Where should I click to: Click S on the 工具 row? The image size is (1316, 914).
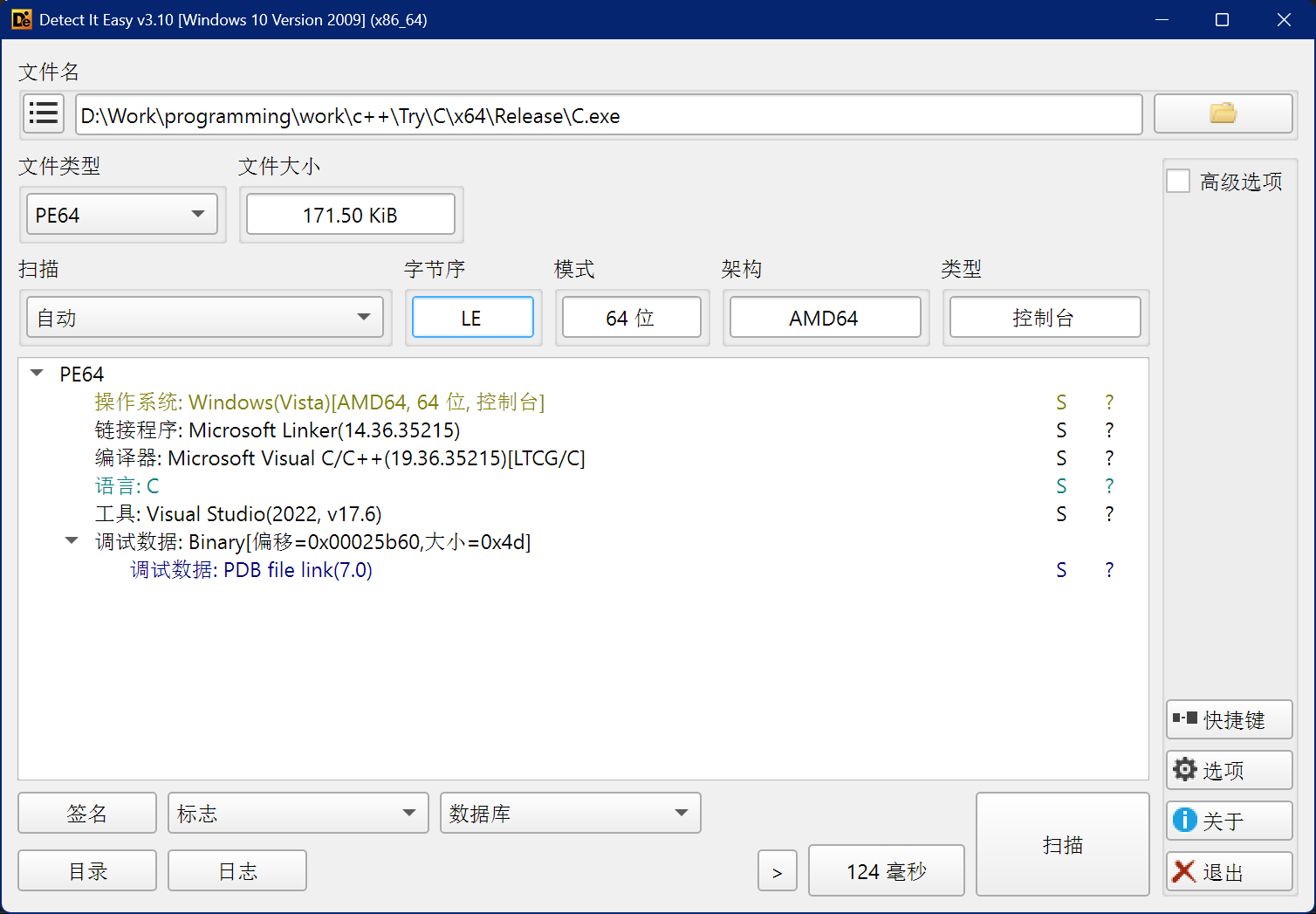(1061, 513)
